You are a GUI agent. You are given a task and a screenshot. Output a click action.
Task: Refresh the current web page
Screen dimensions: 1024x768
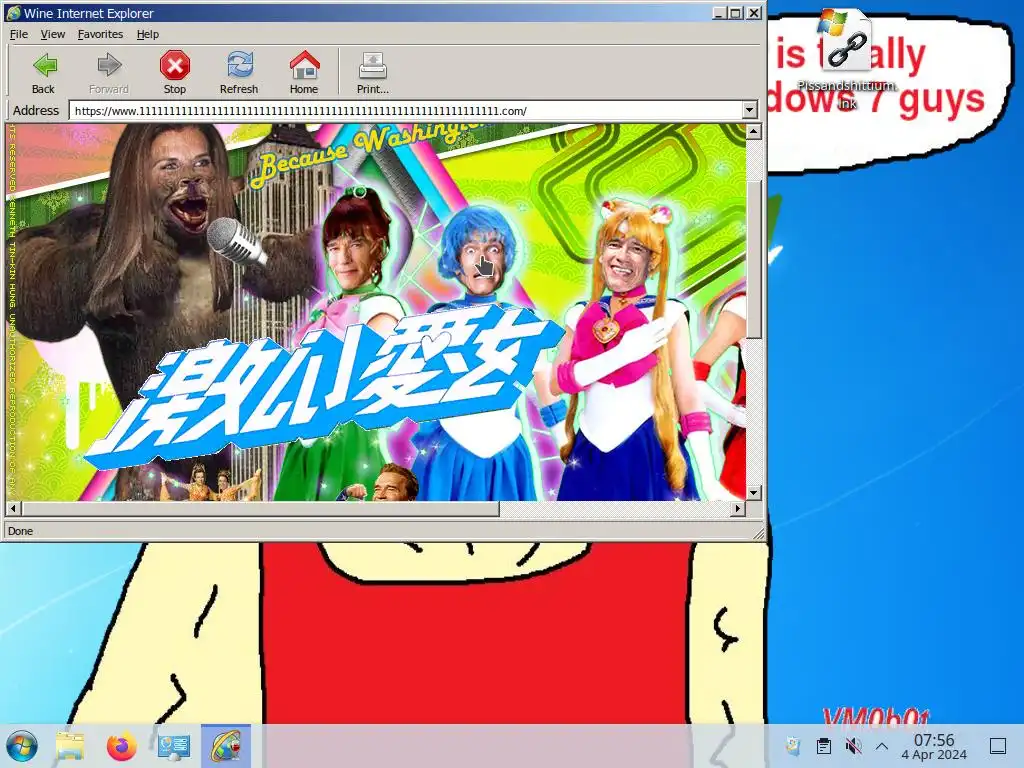(239, 72)
